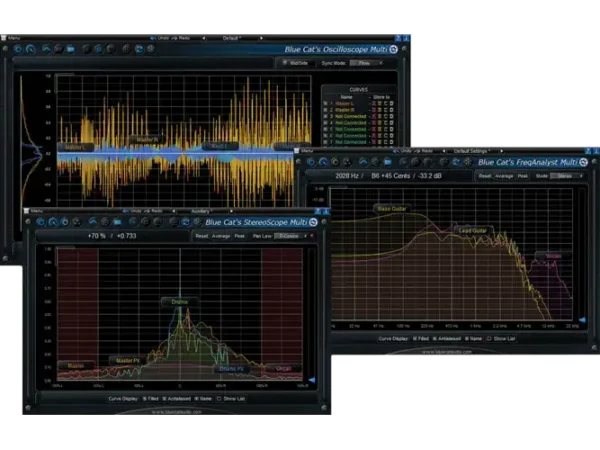Click the blue folder icon in StereoScope Multi toolbar

117,222
